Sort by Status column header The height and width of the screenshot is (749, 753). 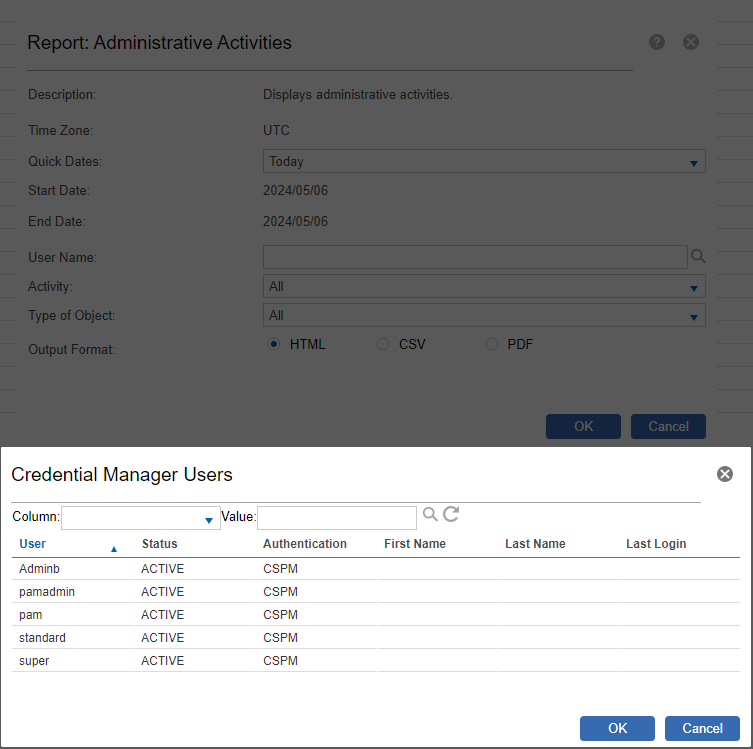click(x=159, y=544)
